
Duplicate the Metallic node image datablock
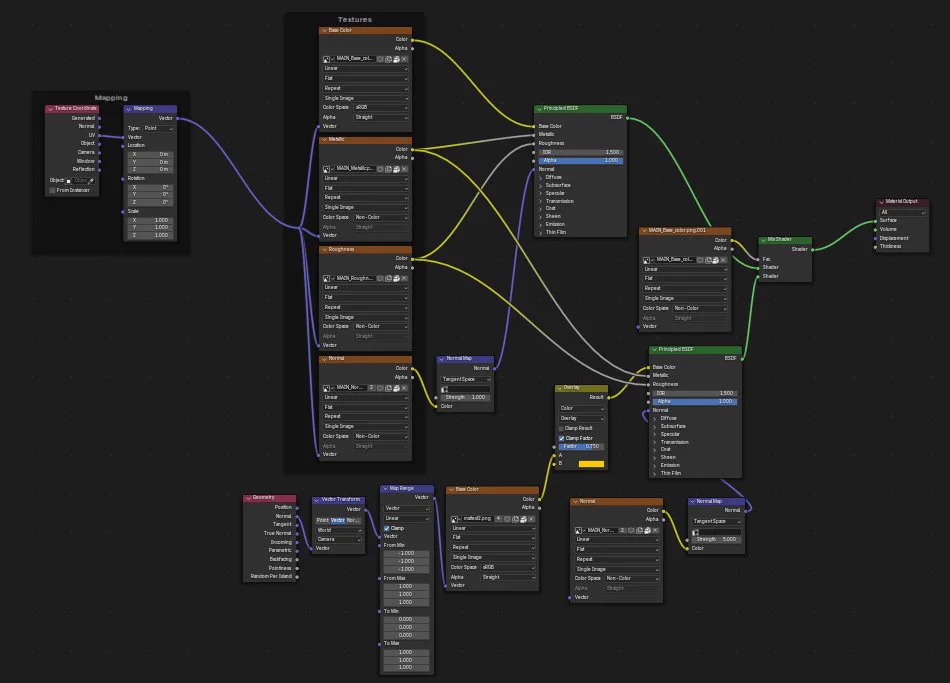tap(388, 168)
